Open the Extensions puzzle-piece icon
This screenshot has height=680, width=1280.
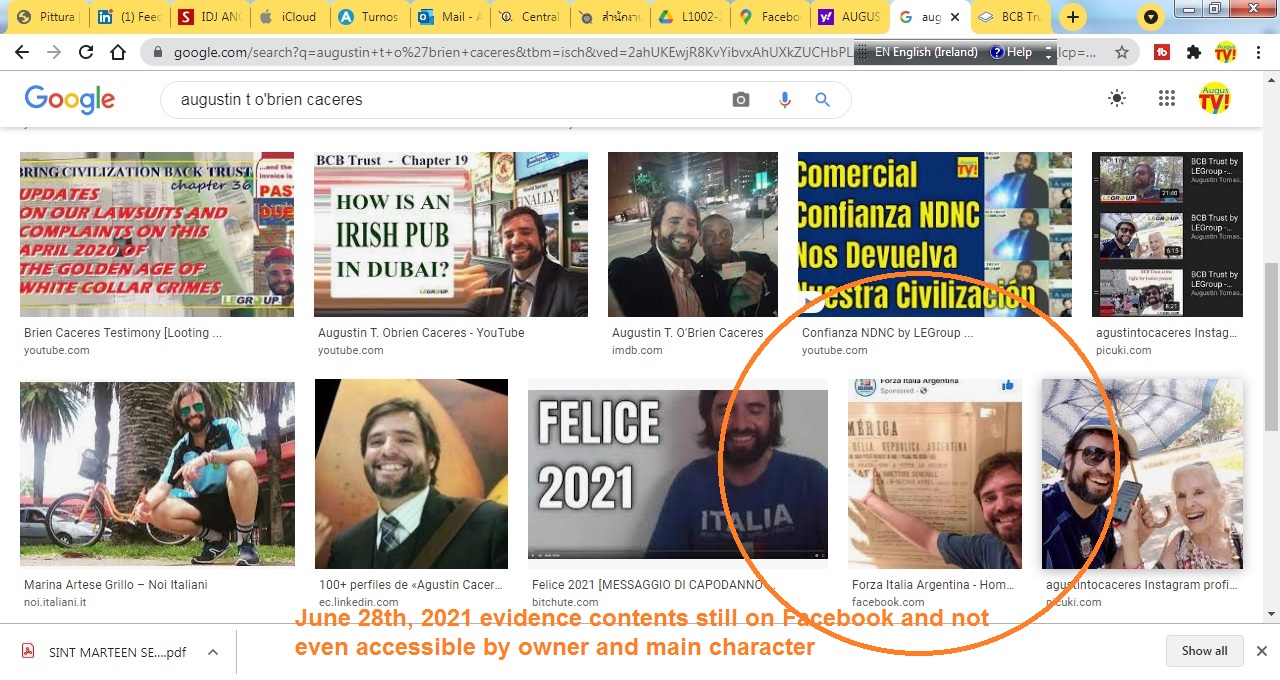[1194, 52]
